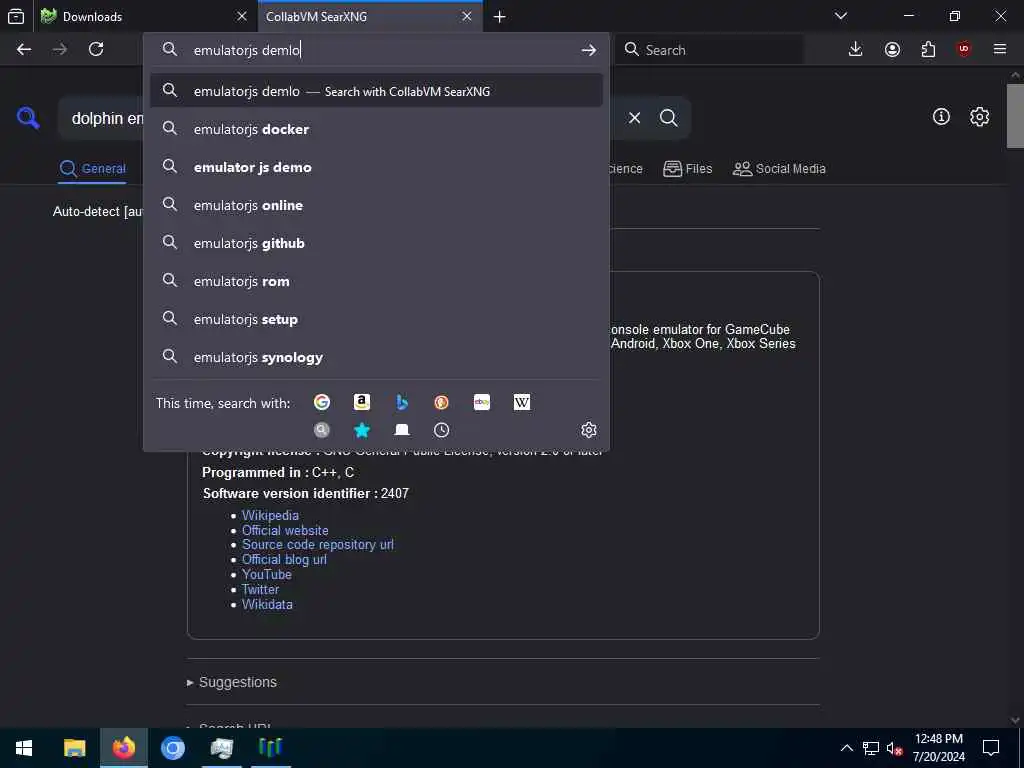Search open tabs via the tabs icon
1024x768 pixels.
coord(402,430)
